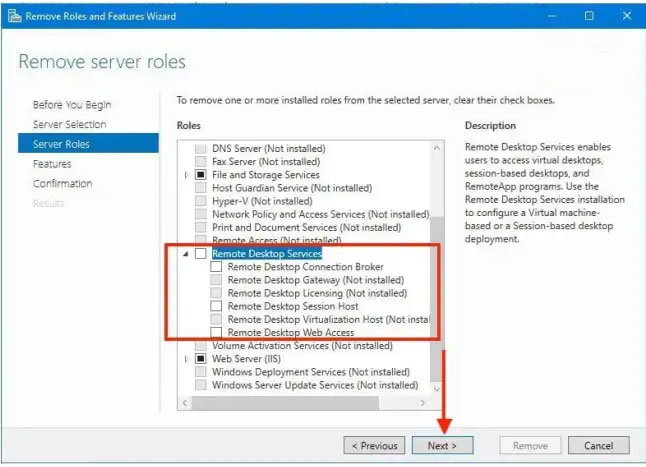Click Windows Server Update Services checkbox
Screen dimensions: 646x467
click(201, 385)
